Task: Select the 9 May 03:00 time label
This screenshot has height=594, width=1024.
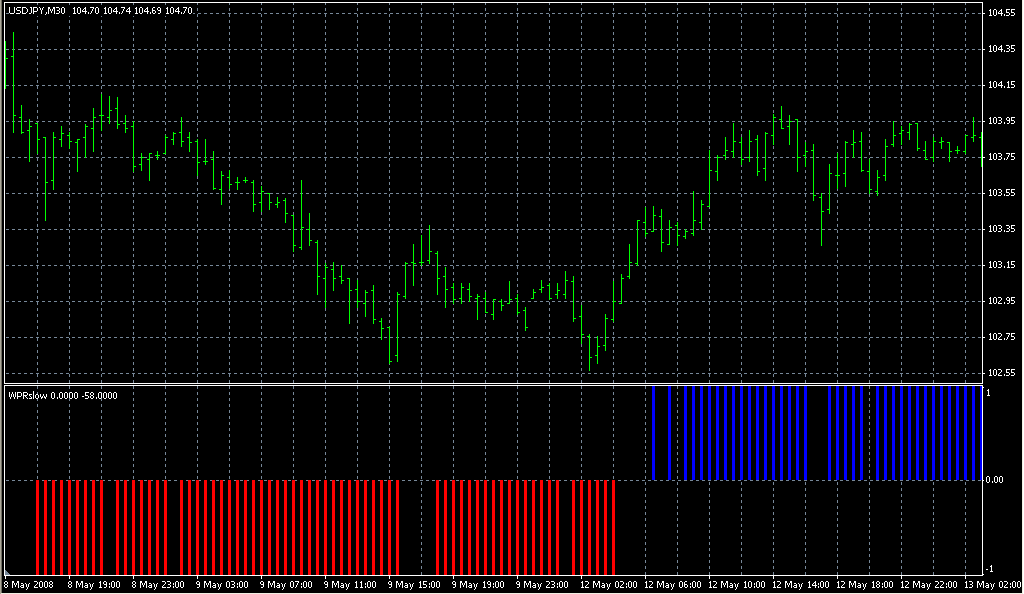Action: [x=222, y=584]
